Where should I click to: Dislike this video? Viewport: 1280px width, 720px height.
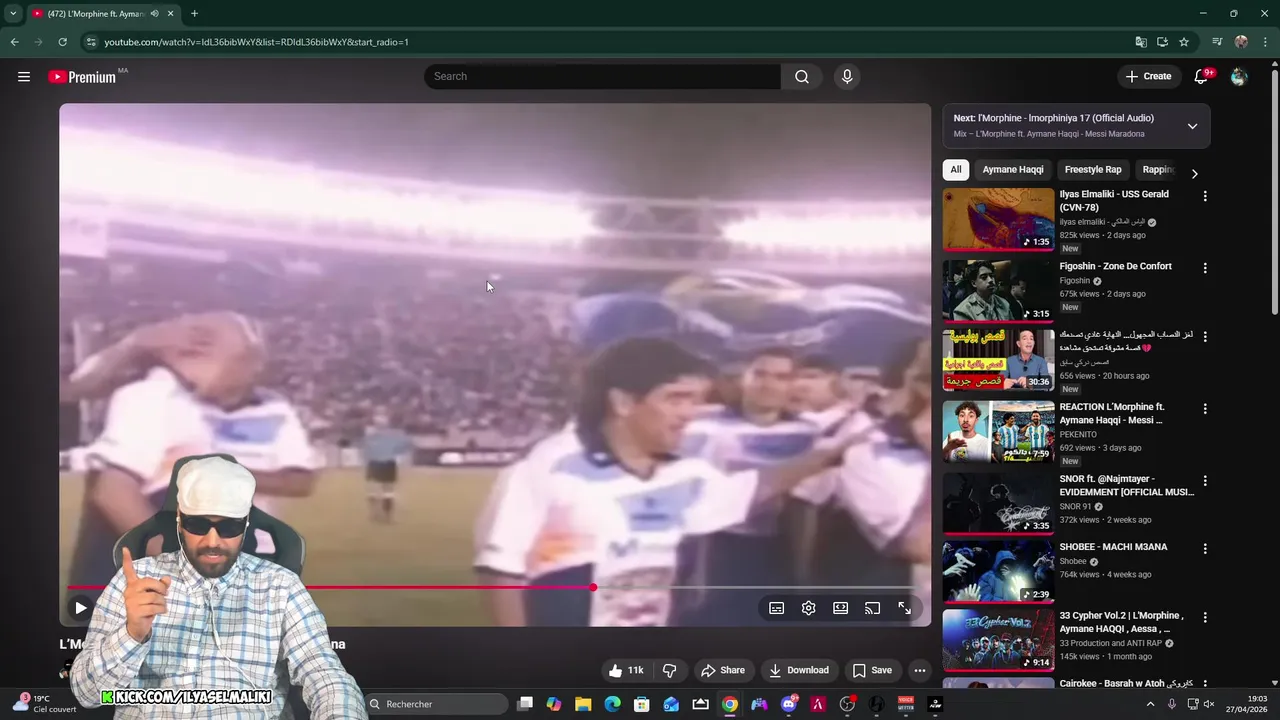[x=670, y=670]
